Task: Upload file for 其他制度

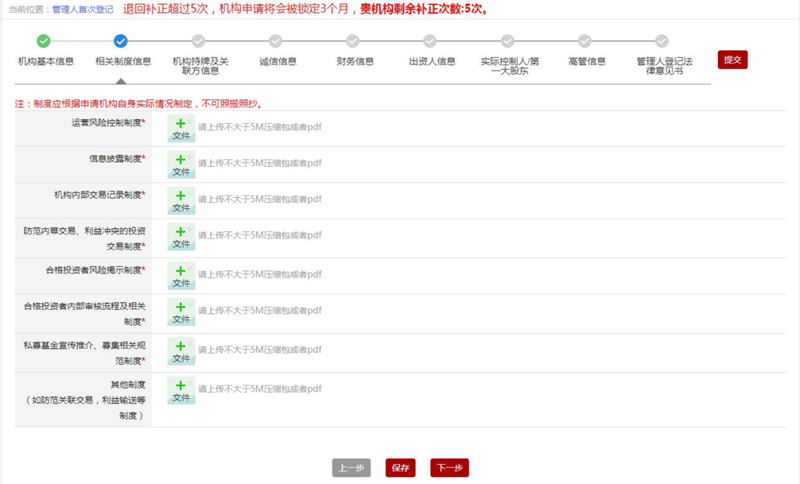Action: tap(181, 391)
